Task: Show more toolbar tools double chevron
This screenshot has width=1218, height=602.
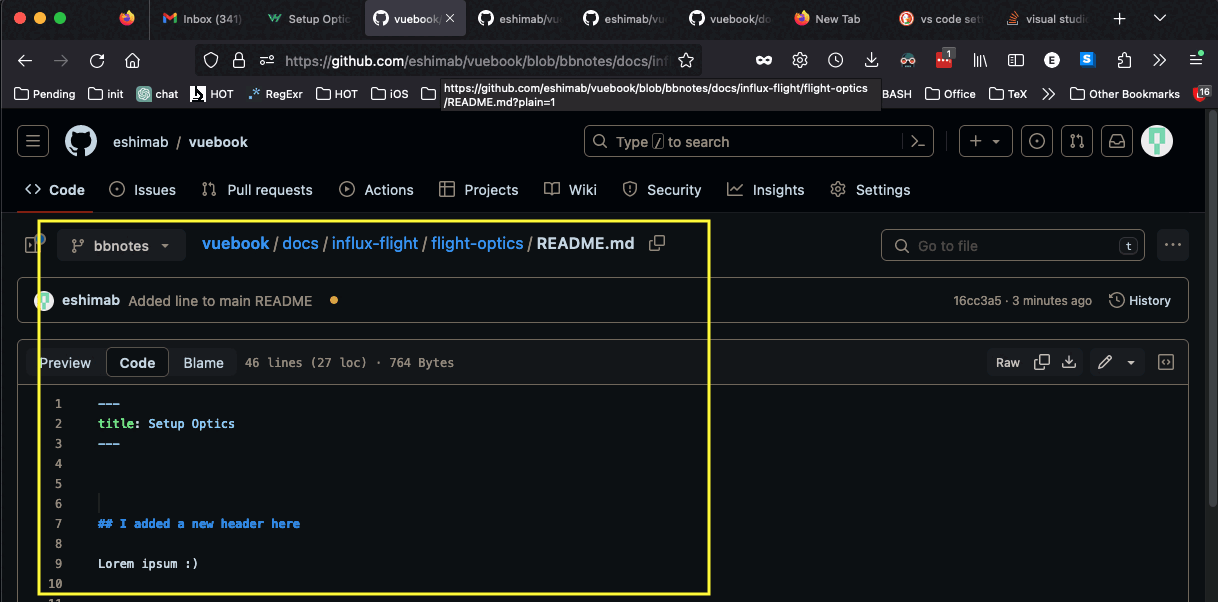Action: (x=1159, y=60)
